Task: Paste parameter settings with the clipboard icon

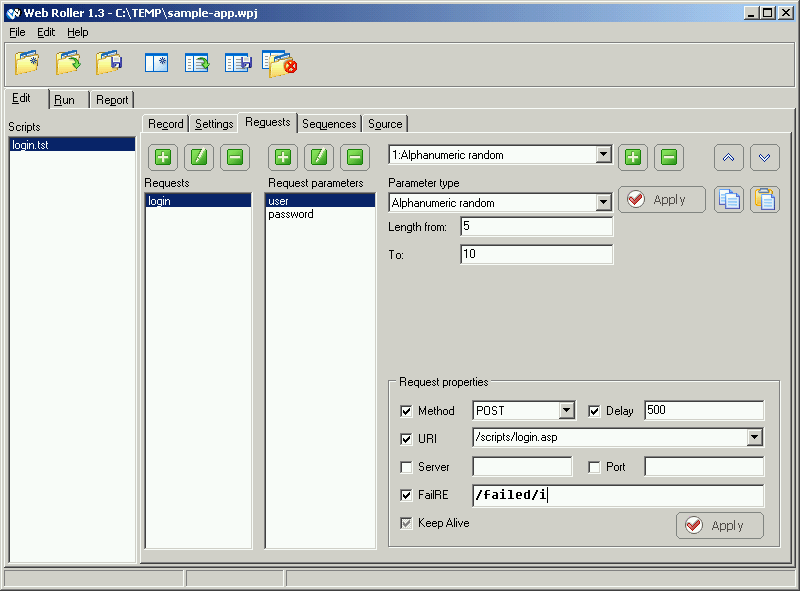Action: [765, 200]
